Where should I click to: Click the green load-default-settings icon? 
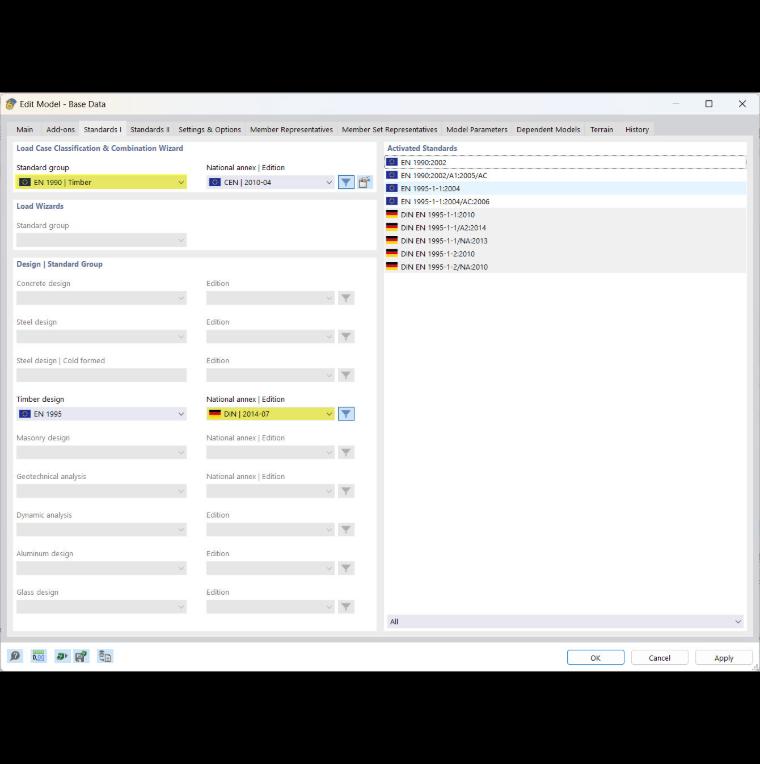62,656
